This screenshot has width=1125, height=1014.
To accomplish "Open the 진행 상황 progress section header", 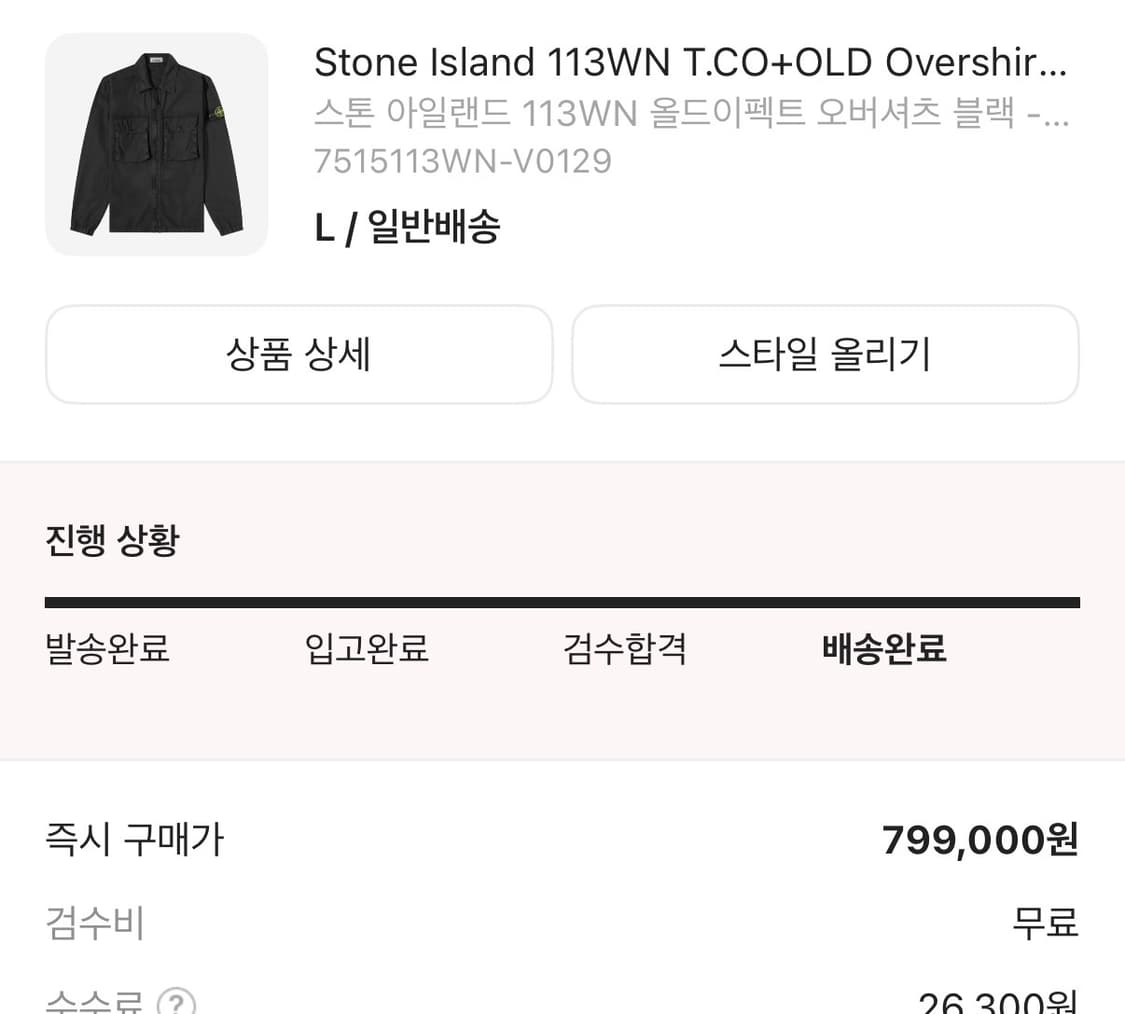I will [112, 541].
